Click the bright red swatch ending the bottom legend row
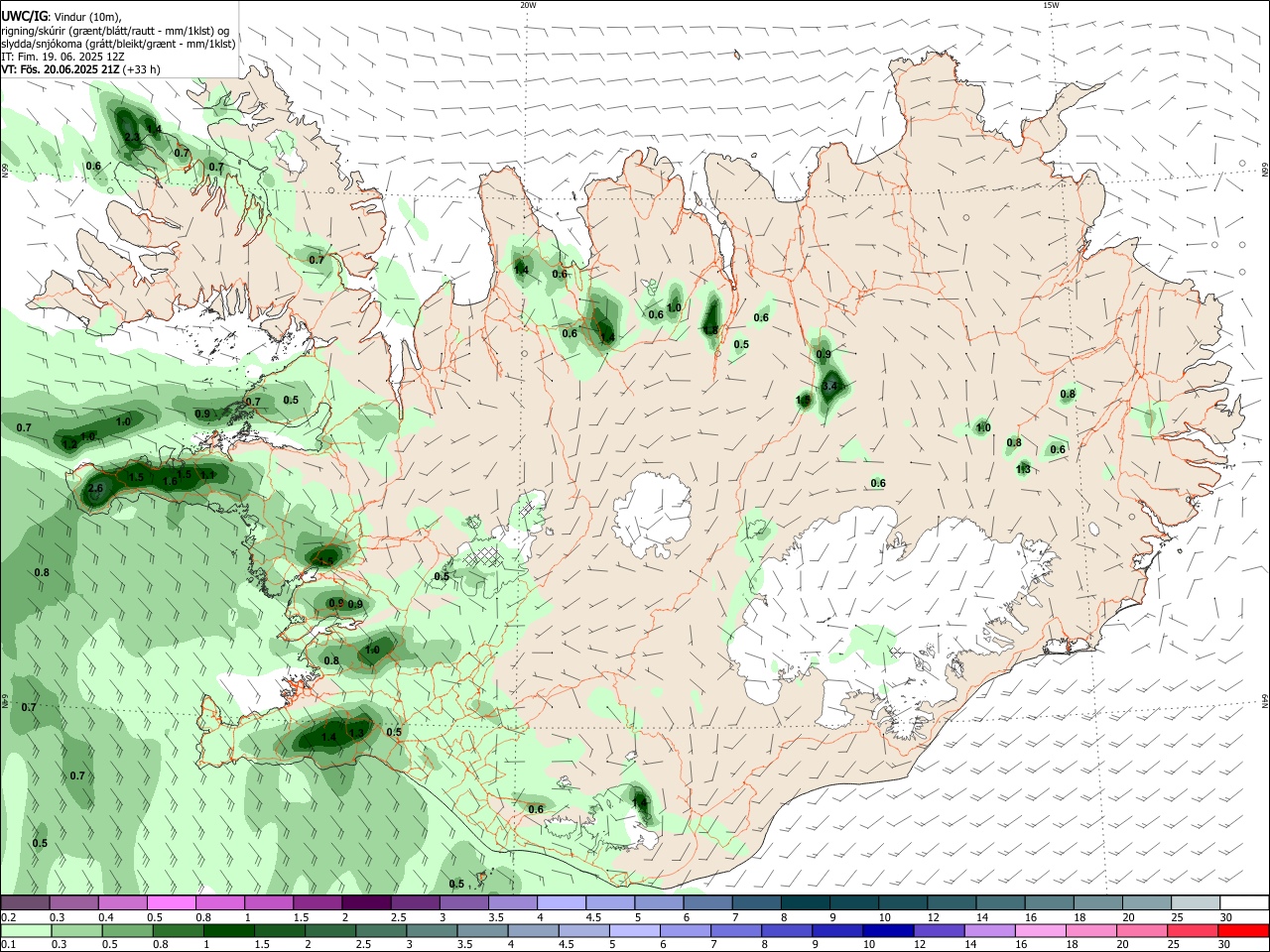 coord(1243,931)
